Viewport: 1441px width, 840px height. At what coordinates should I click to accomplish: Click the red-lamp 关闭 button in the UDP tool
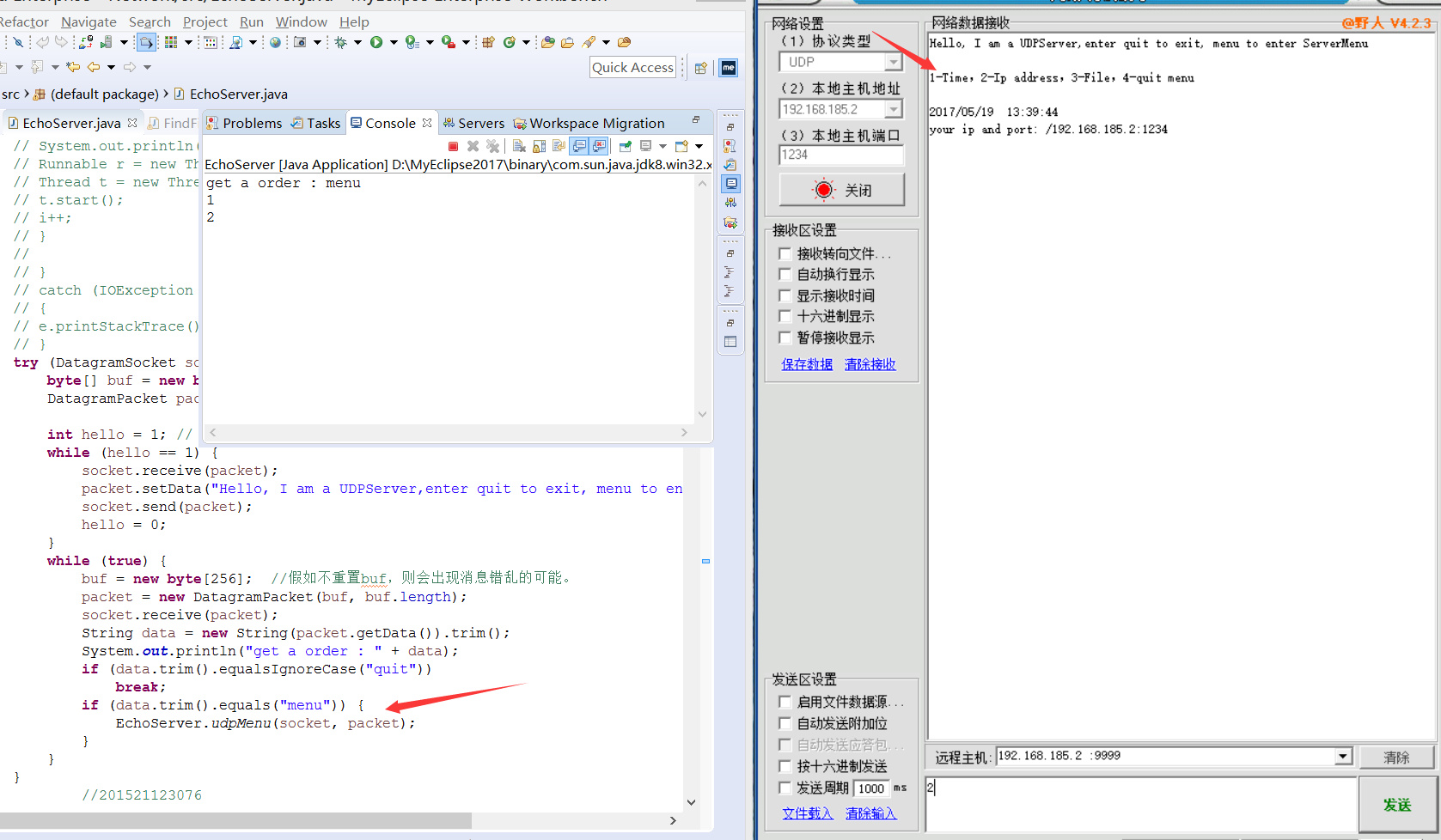coord(841,190)
